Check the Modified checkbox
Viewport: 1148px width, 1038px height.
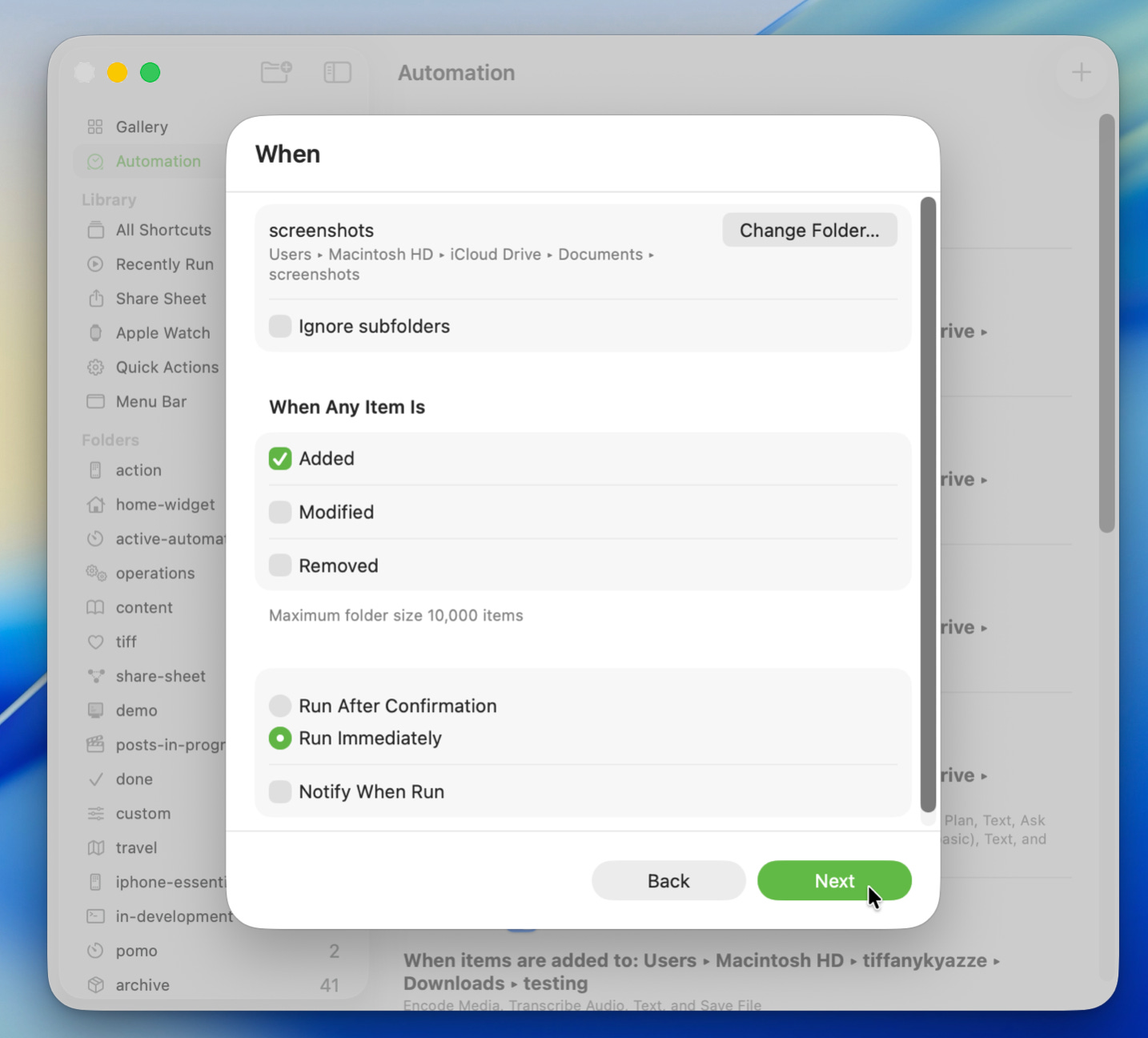pyautogui.click(x=280, y=512)
